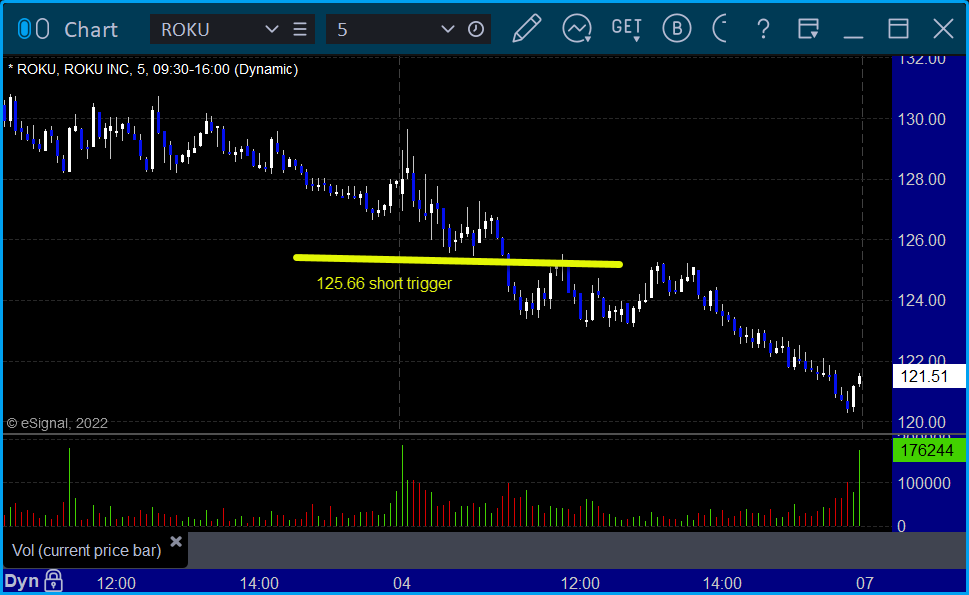Click the Chart window title
This screenshot has width=969, height=595.
pos(91,30)
